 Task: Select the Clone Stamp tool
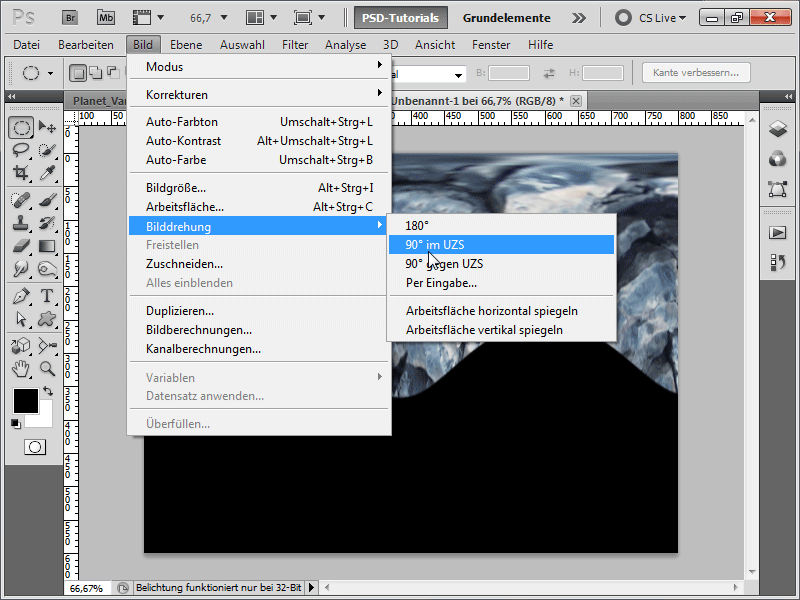21,223
